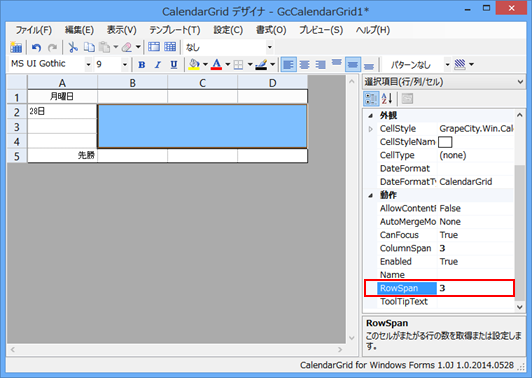The image size is (532, 378).
Task: Open the MS UI Gothic font dropdown
Action: [x=88, y=64]
